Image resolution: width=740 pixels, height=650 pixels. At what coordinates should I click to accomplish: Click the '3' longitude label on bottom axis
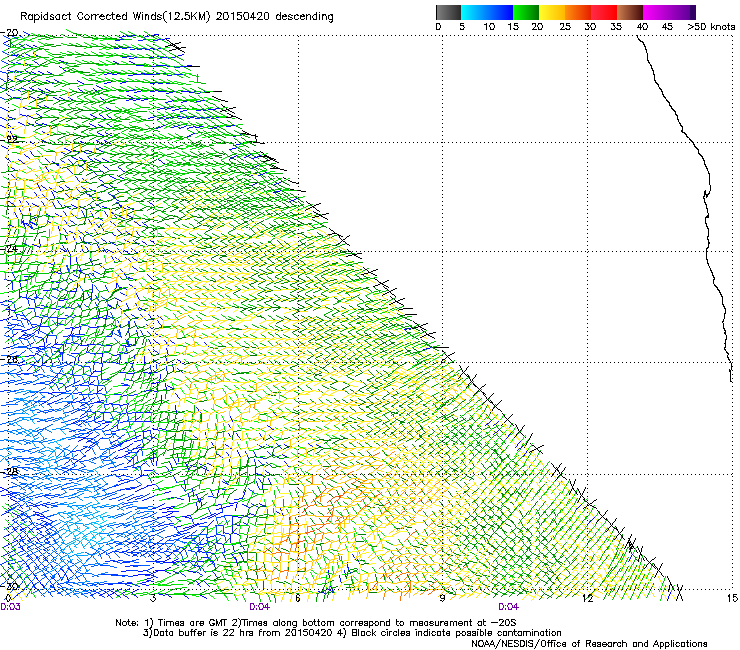coord(153,598)
